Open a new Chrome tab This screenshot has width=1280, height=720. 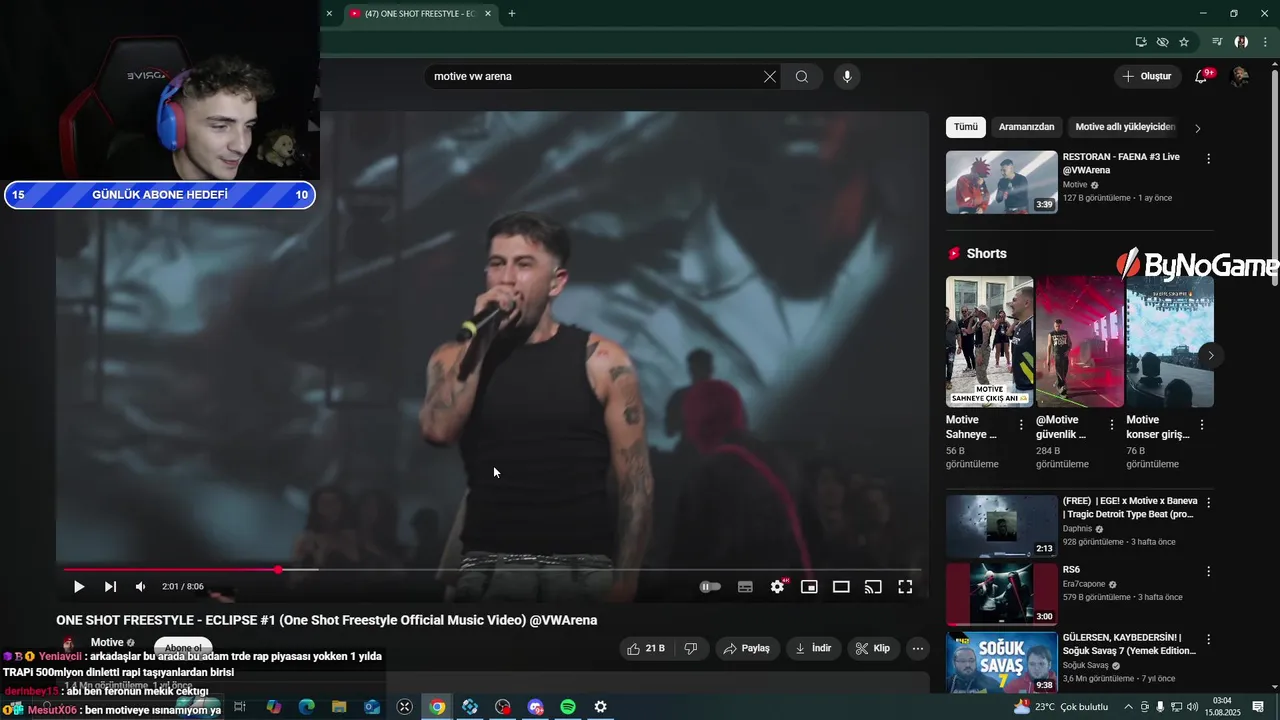tap(512, 14)
